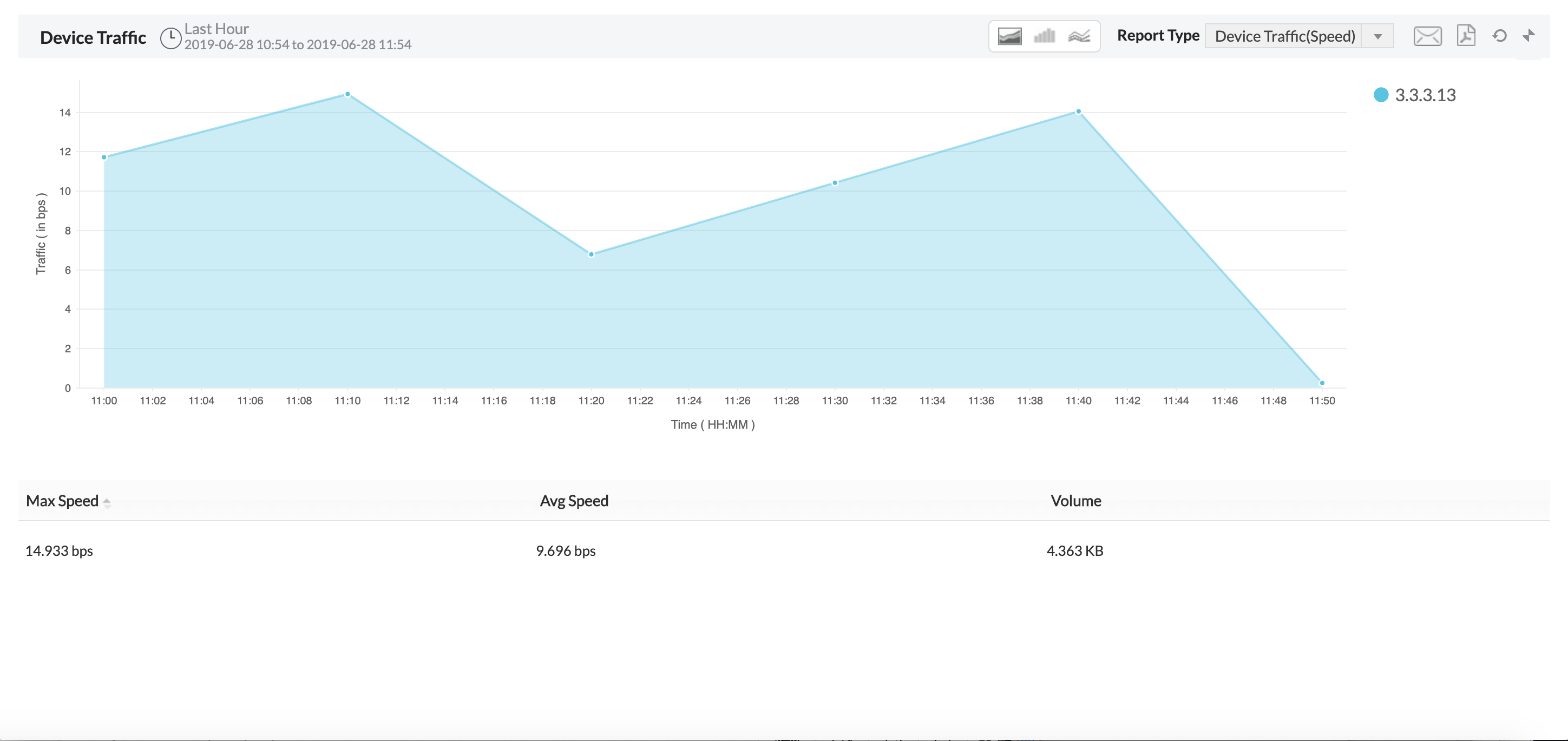Open the time period clock icon
Viewport: 1568px width, 741px height.
(170, 38)
